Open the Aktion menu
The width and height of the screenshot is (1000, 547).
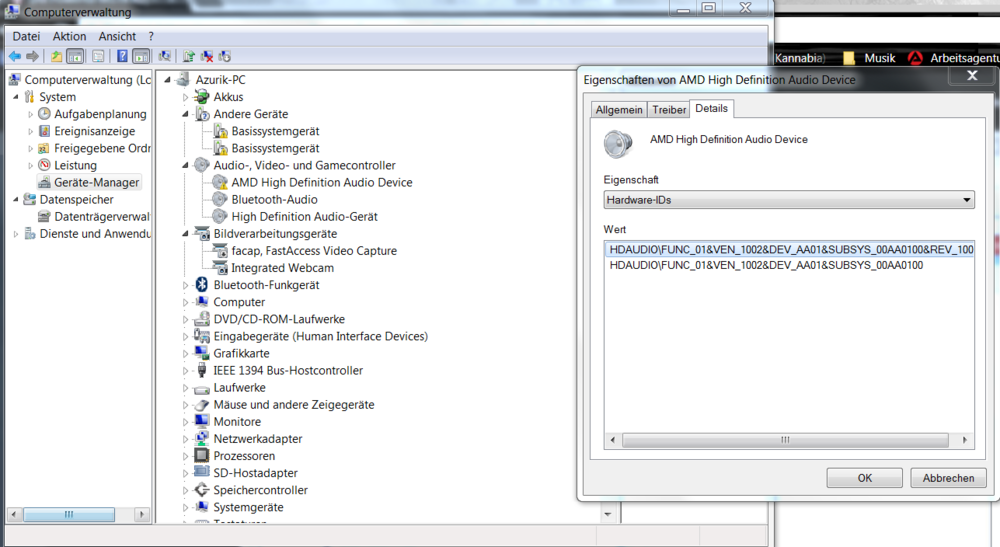tap(69, 36)
